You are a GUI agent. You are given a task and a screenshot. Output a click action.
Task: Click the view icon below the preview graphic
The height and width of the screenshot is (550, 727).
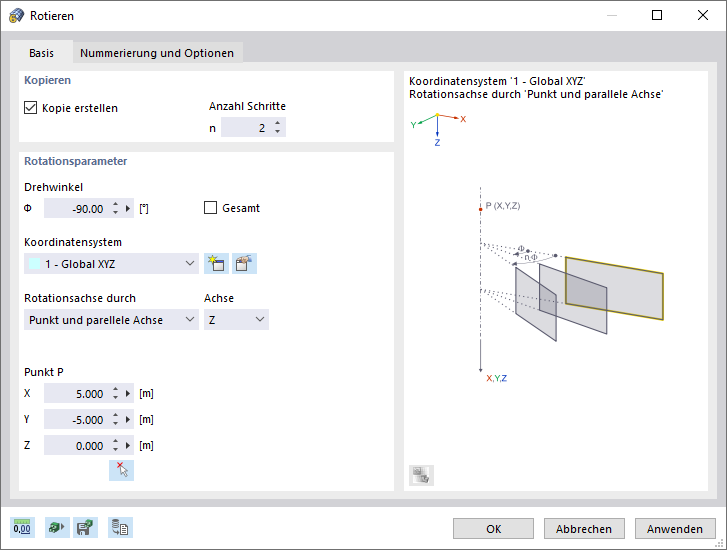tap(421, 476)
